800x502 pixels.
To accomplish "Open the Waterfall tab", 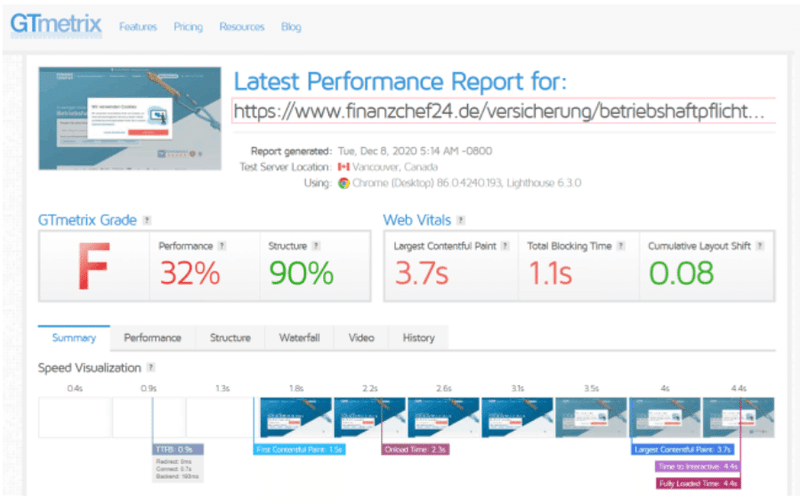I will pyautogui.click(x=299, y=338).
